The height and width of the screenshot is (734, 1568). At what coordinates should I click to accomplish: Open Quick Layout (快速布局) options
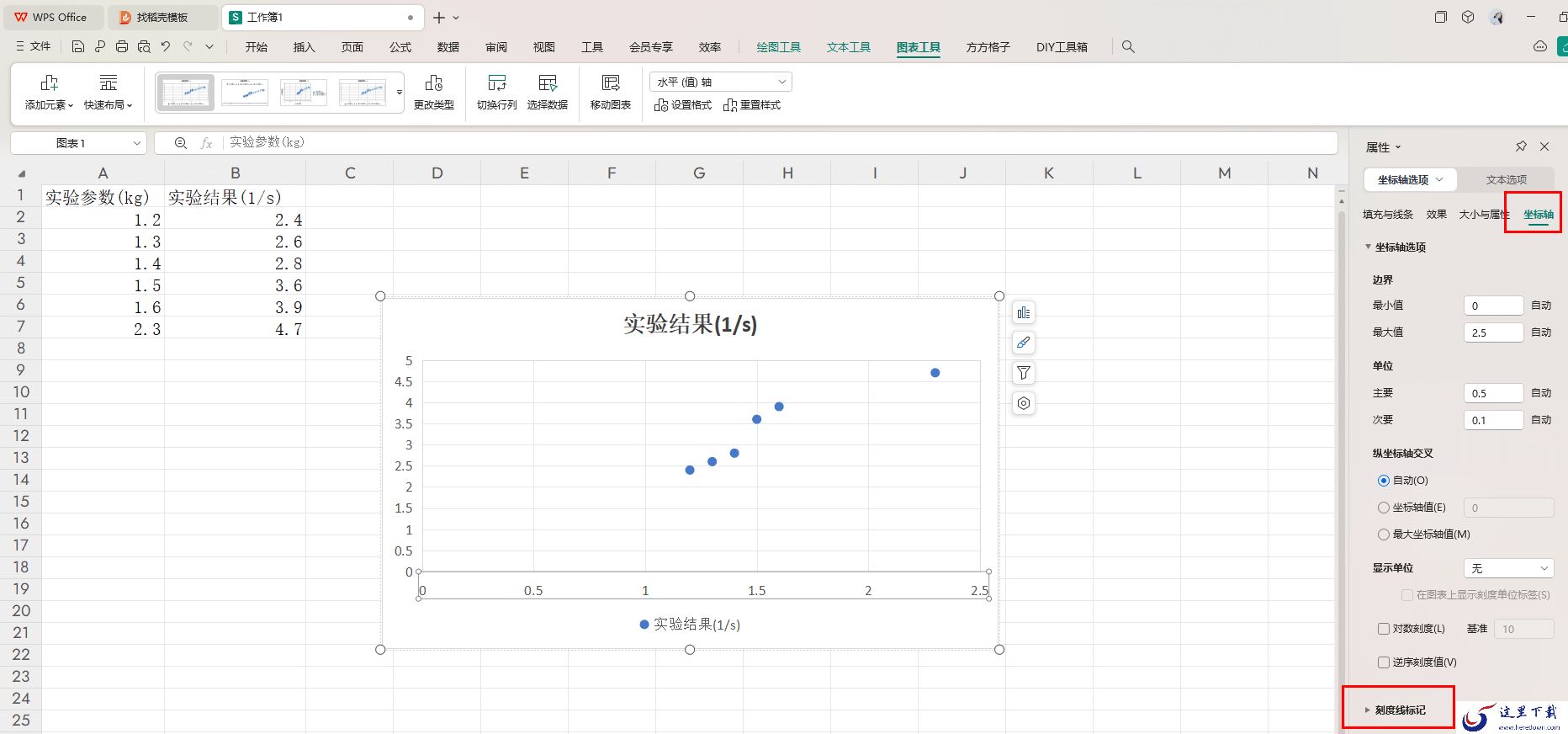click(x=108, y=93)
